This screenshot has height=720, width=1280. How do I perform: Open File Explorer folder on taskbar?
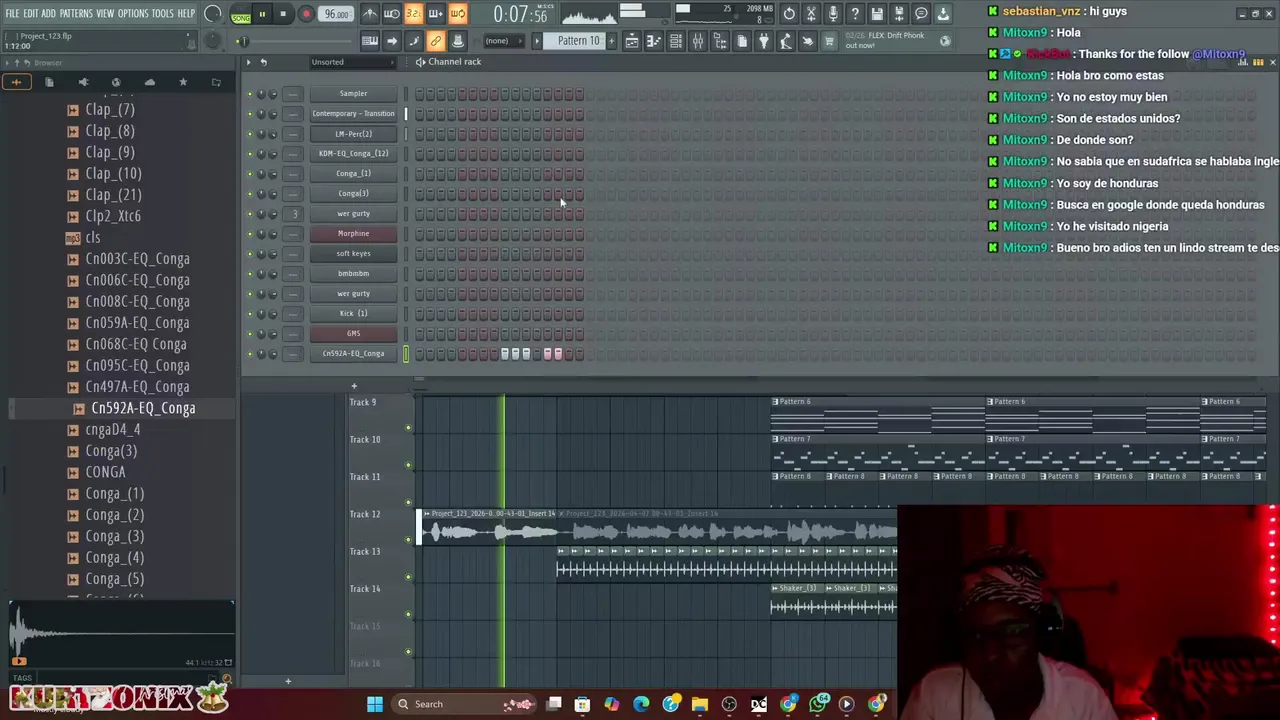pos(699,704)
